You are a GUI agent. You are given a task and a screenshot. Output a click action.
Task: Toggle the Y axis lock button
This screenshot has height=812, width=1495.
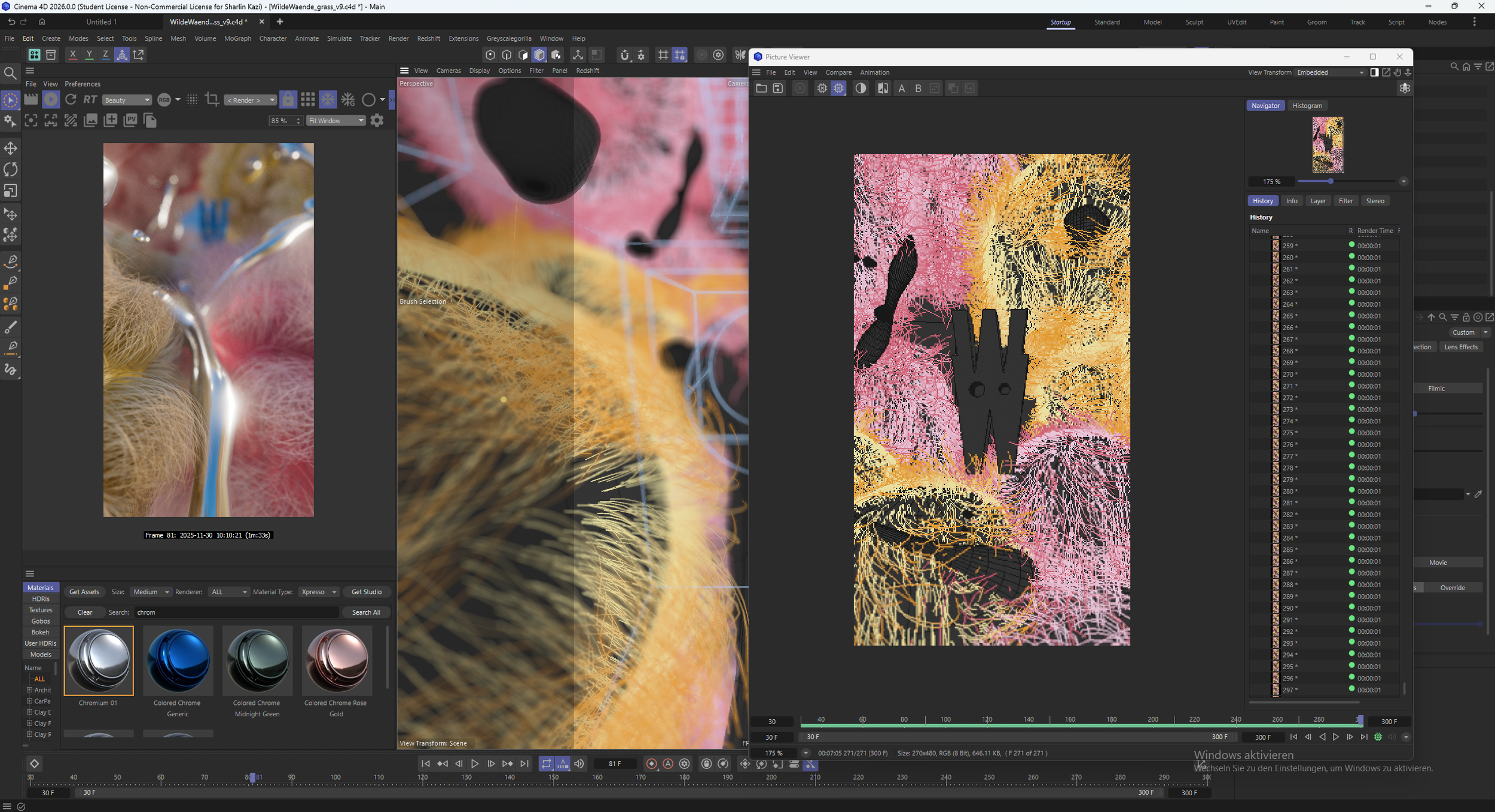pos(89,54)
